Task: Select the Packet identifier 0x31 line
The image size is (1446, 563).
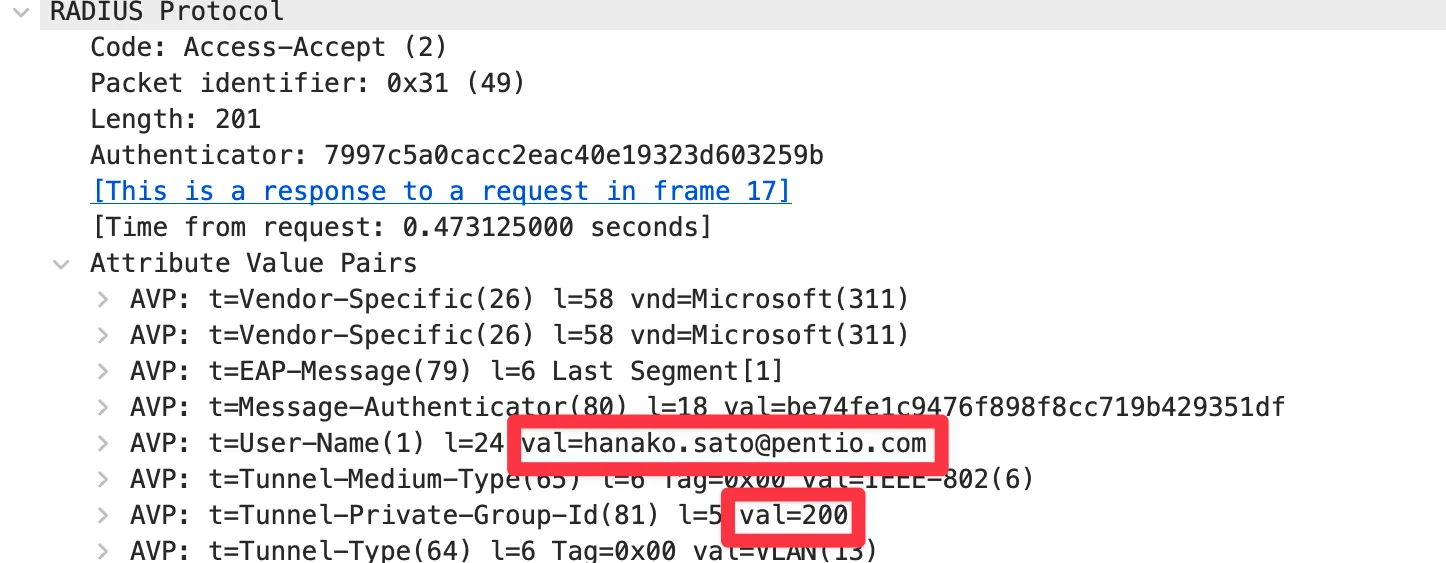Action: point(307,83)
